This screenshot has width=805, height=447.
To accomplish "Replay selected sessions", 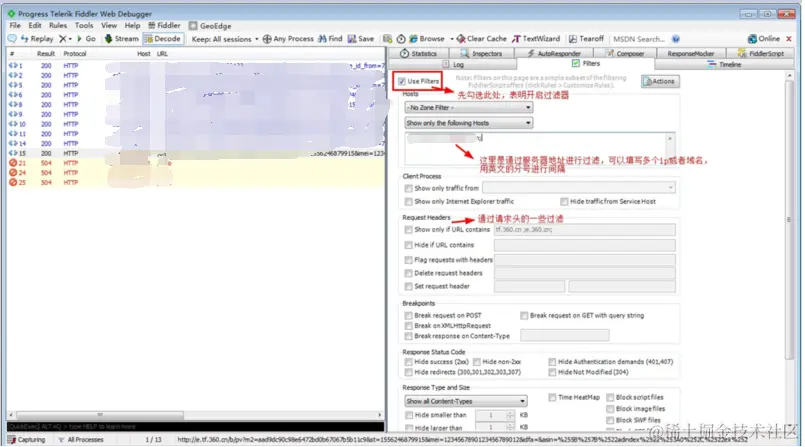I will pyautogui.click(x=37, y=39).
